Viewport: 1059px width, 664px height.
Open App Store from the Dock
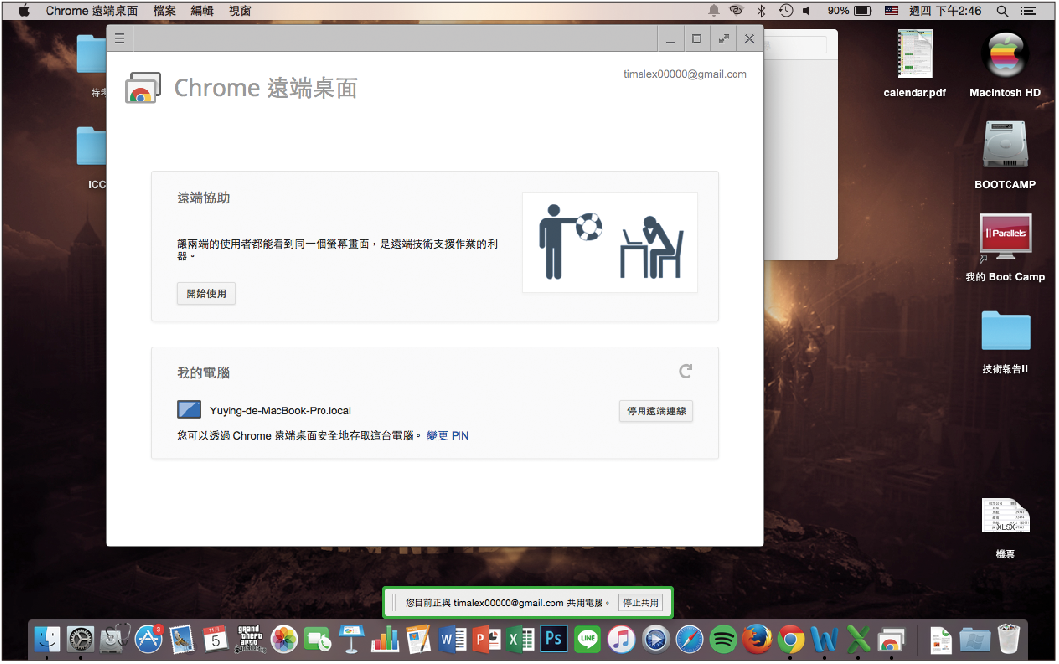149,638
